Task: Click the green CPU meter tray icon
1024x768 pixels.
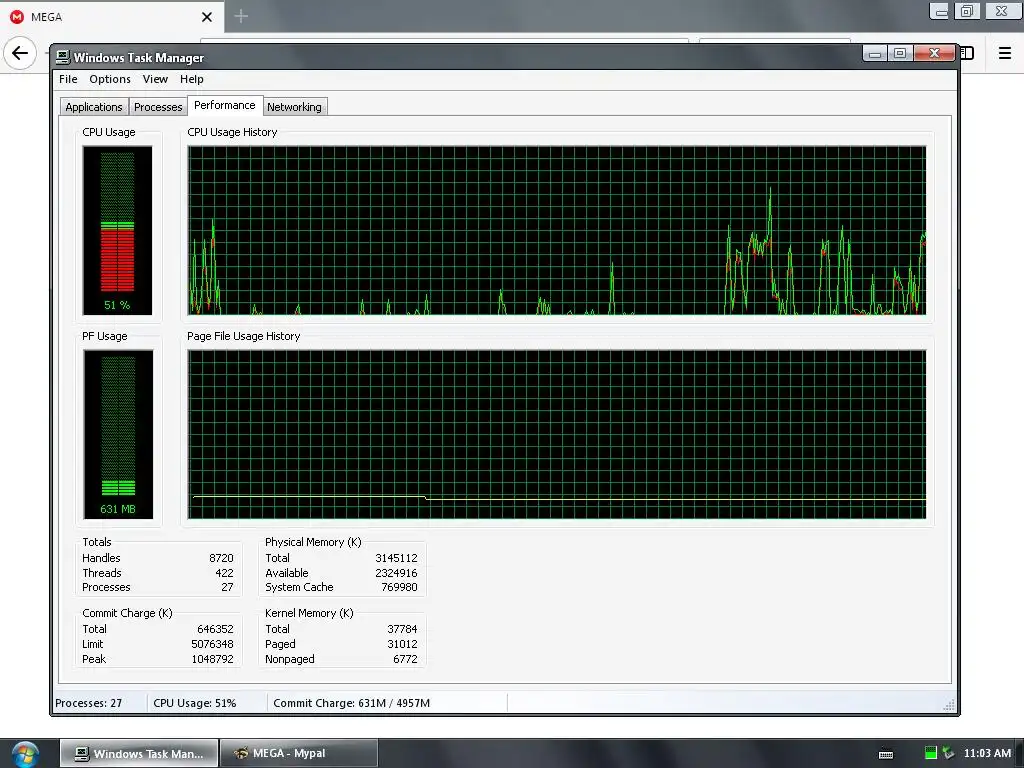Action: pyautogui.click(x=931, y=753)
